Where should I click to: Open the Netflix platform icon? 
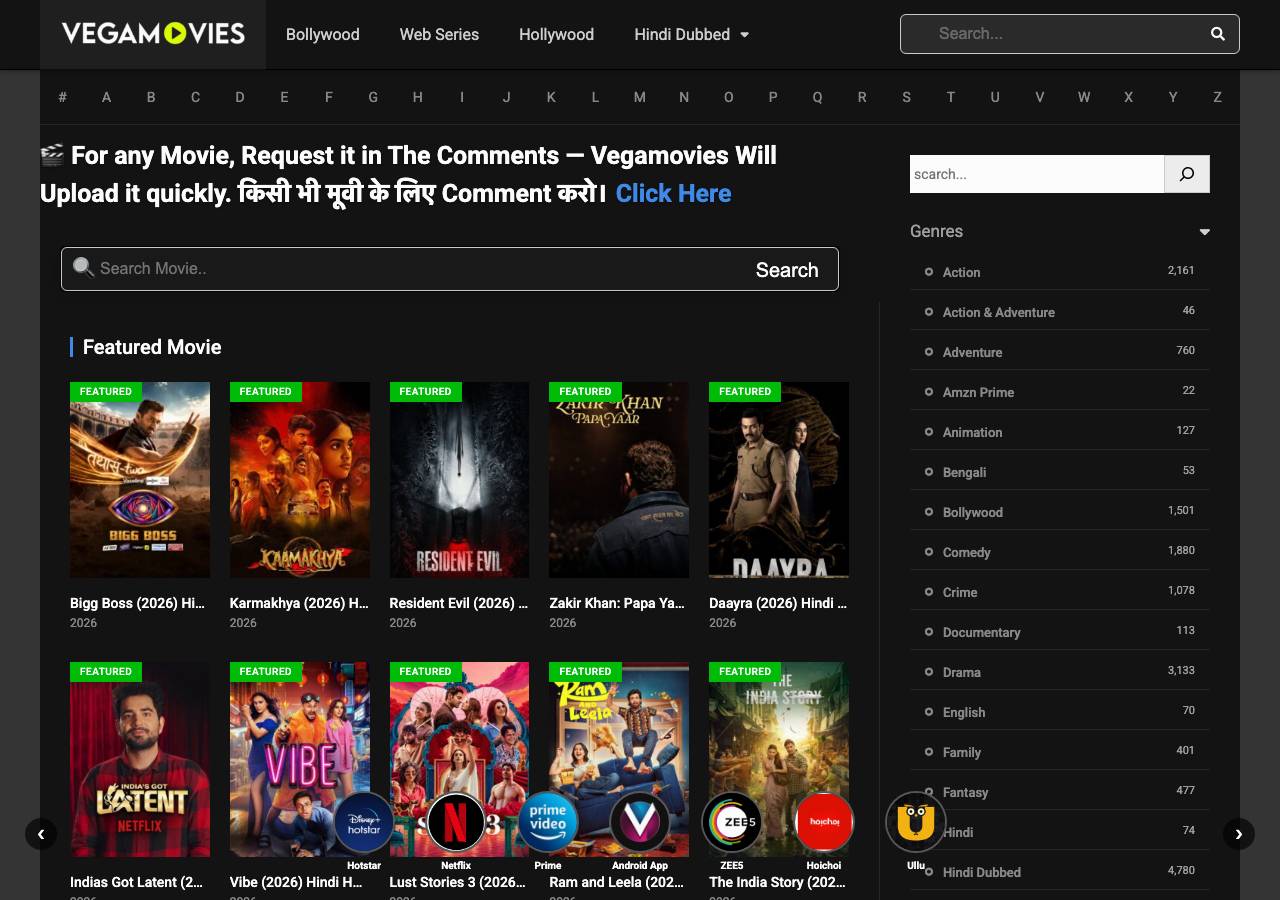point(456,823)
